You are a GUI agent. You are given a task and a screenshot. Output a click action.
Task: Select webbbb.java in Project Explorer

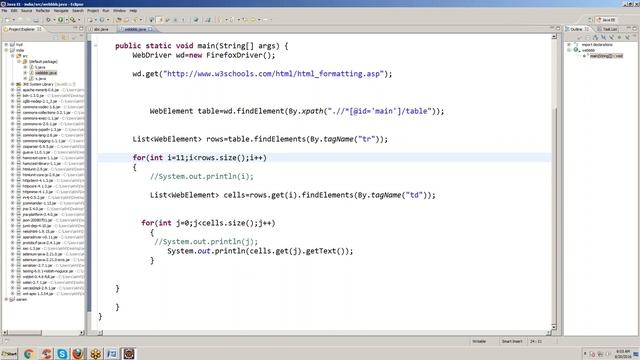click(x=46, y=73)
